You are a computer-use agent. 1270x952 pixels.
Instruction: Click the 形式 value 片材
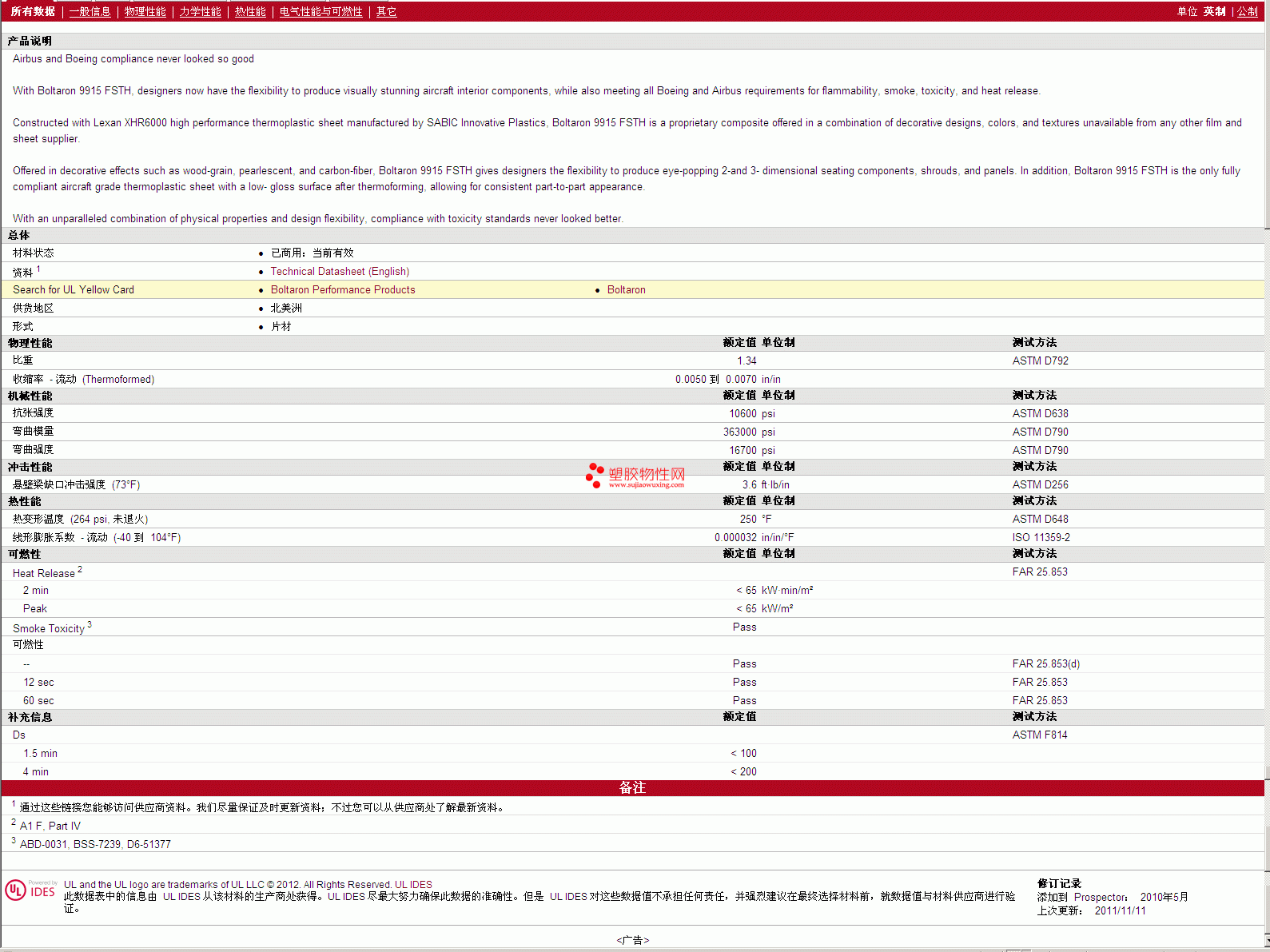[281, 327]
